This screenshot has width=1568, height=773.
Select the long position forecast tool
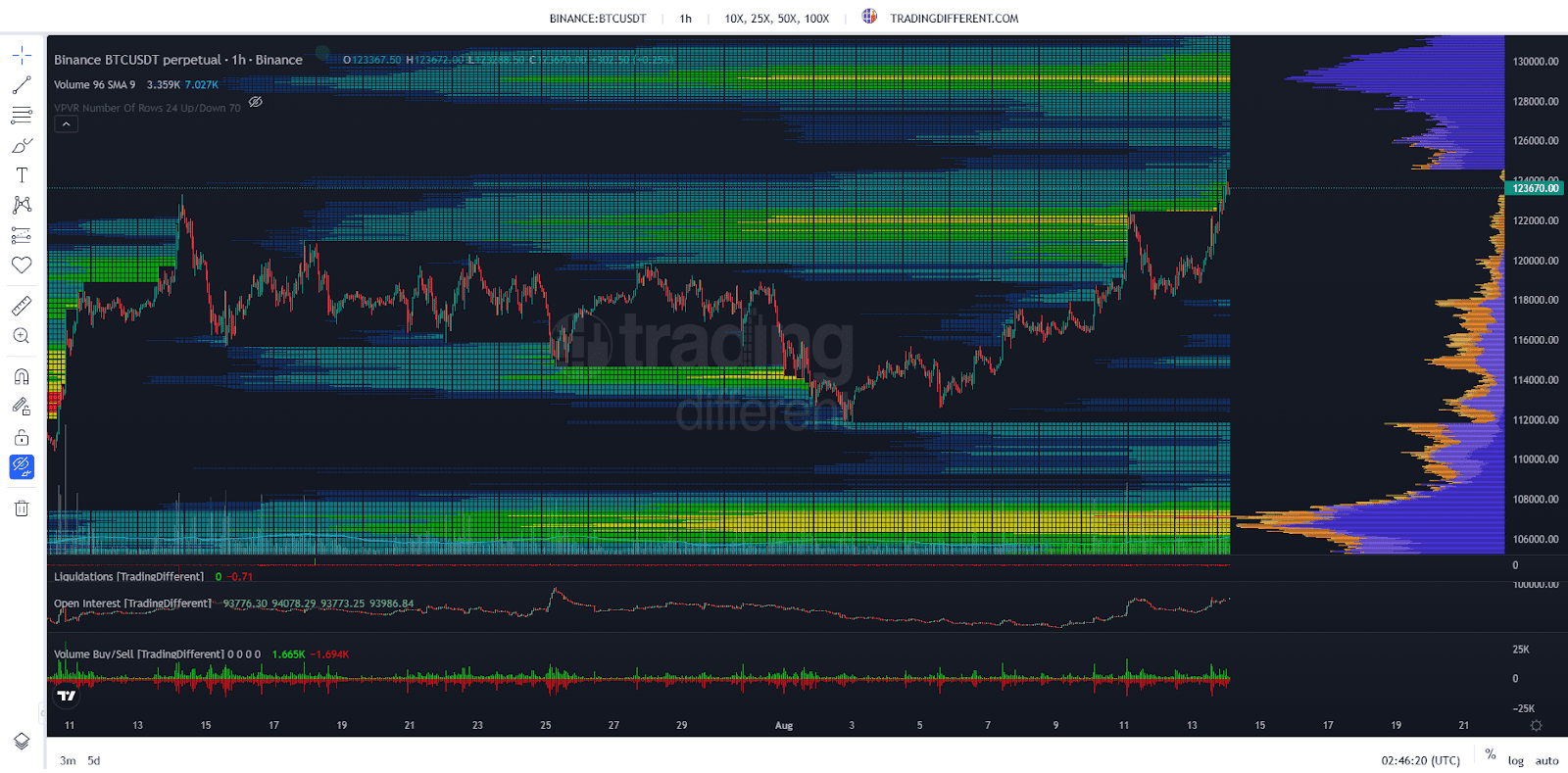click(x=22, y=235)
